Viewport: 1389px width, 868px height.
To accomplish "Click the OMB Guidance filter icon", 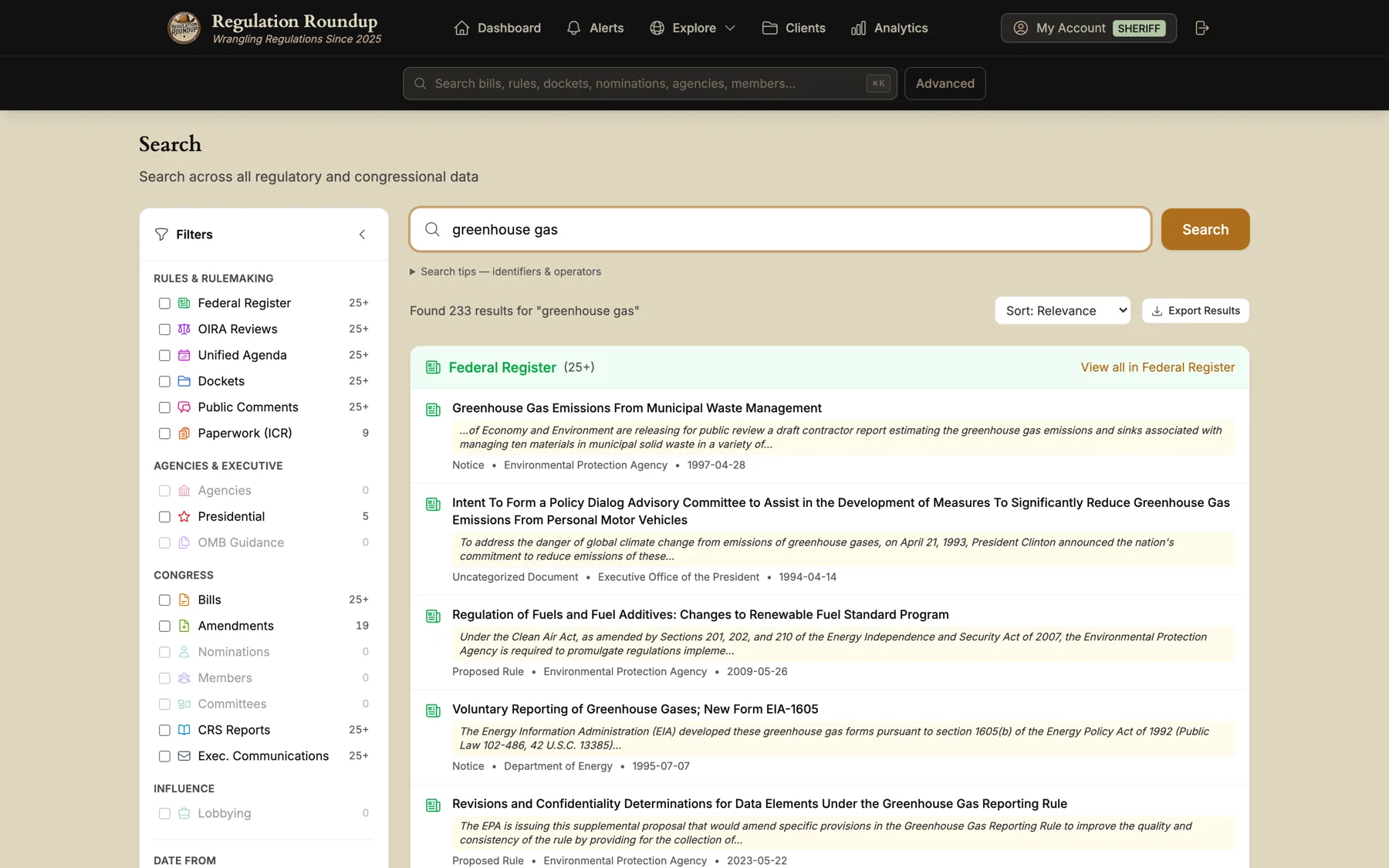I will click(x=184, y=543).
